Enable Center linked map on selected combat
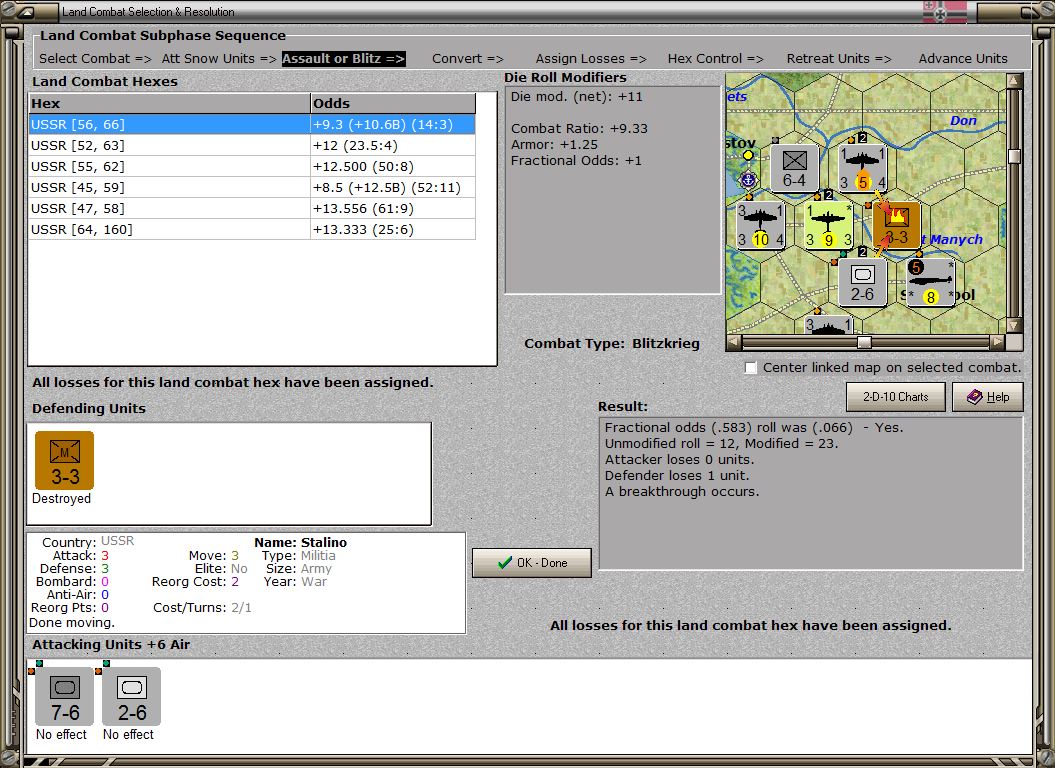This screenshot has width=1055, height=768. [751, 368]
